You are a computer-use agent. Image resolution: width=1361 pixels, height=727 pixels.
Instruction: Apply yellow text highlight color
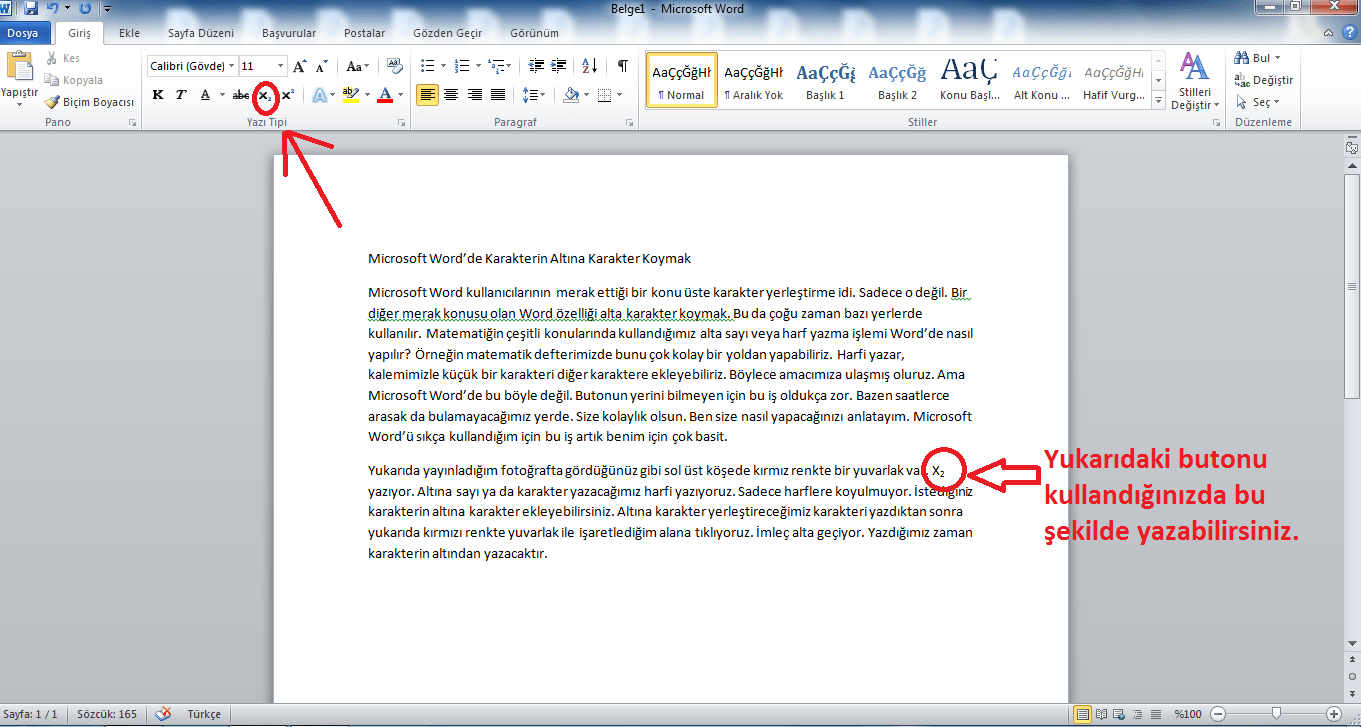click(349, 95)
